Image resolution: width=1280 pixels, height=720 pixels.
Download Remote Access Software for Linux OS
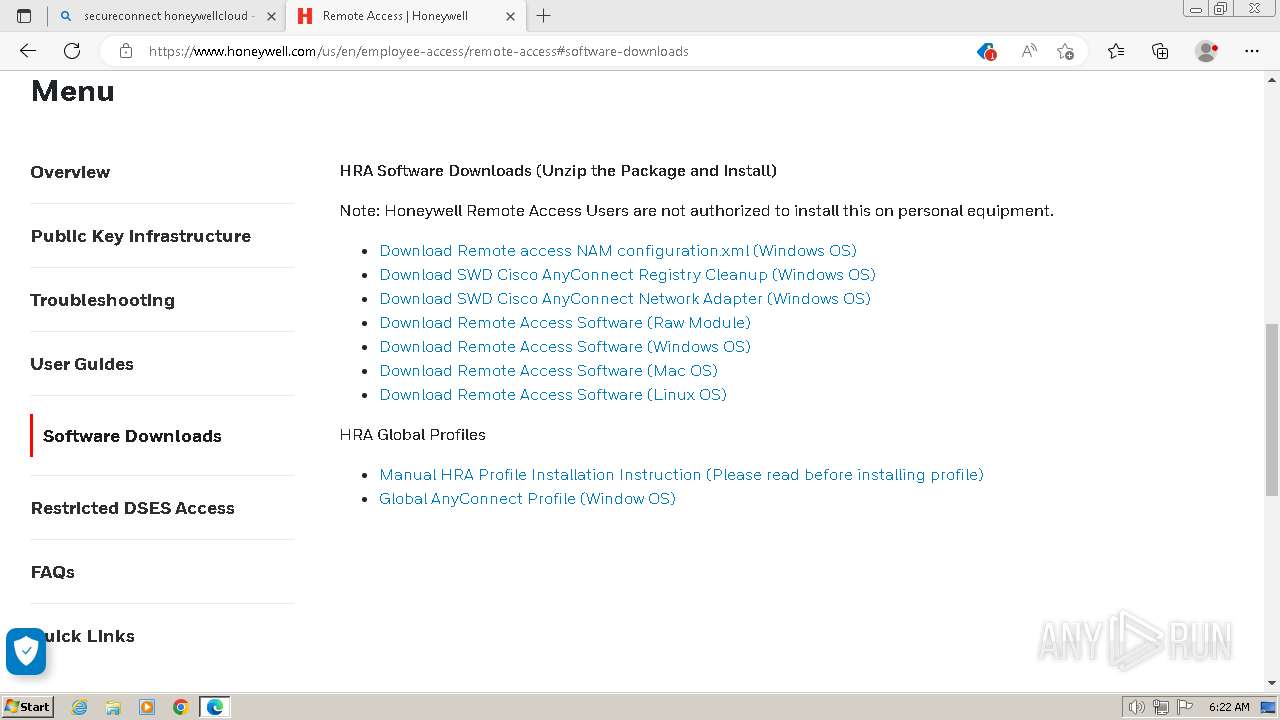point(553,395)
